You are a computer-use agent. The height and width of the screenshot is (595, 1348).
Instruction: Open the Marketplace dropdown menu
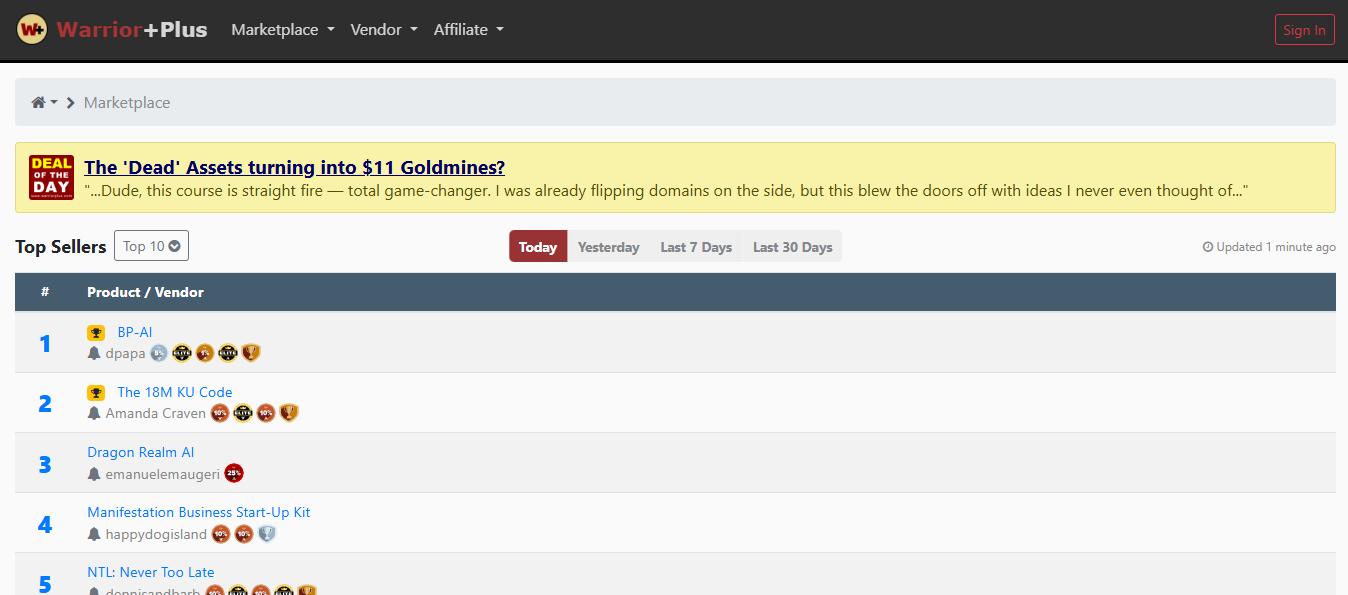click(x=283, y=30)
